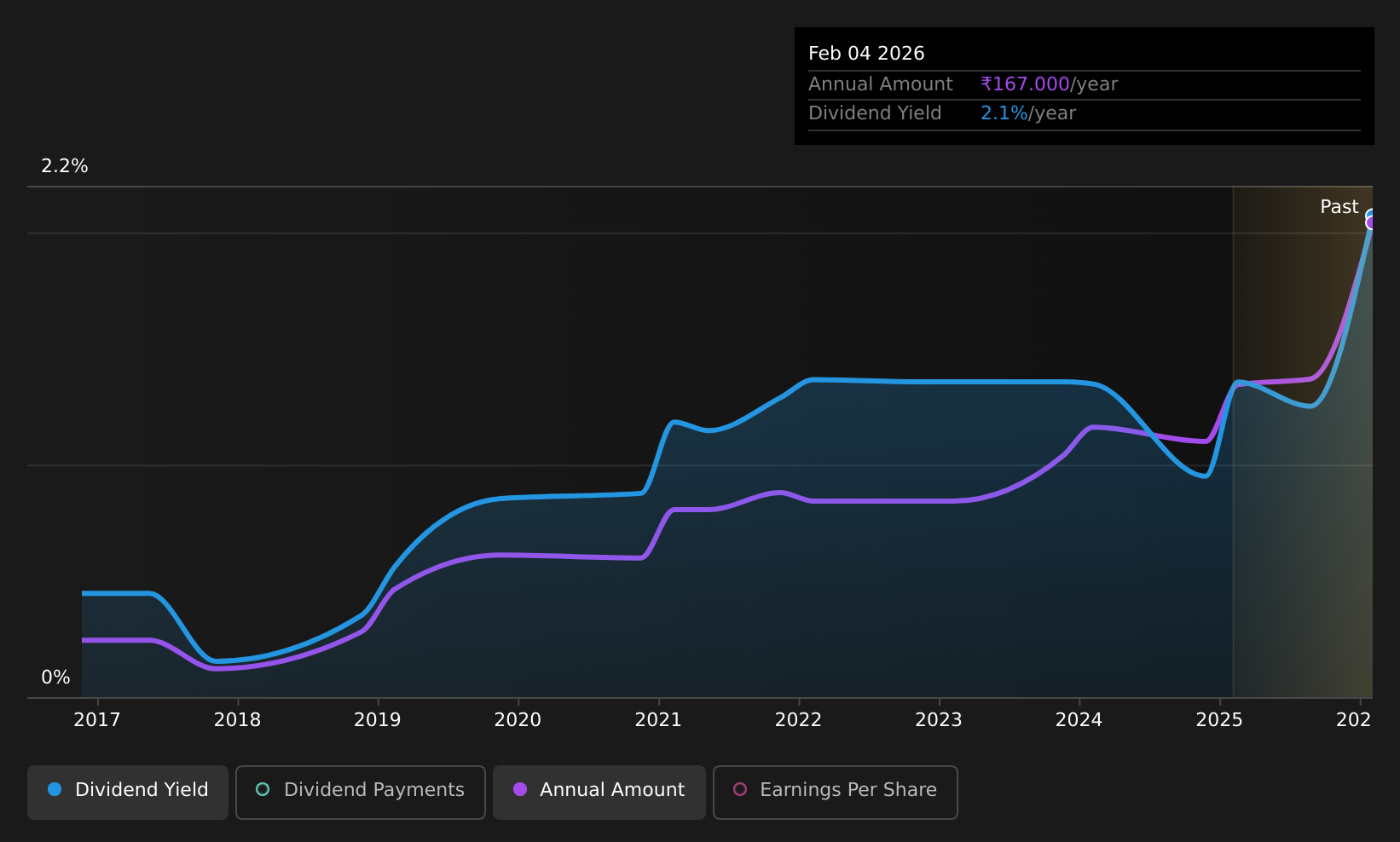Screen dimensions: 1400x842
Task: Toggle the Dividend Payments series
Action: click(x=361, y=792)
